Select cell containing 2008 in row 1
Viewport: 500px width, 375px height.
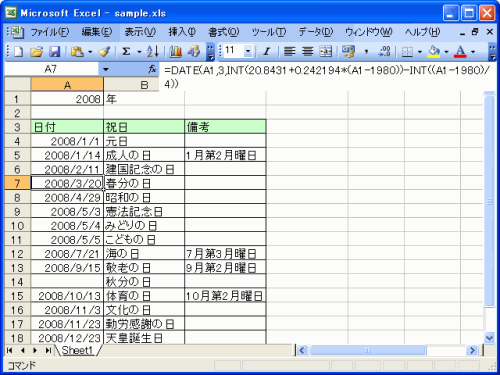point(67,99)
